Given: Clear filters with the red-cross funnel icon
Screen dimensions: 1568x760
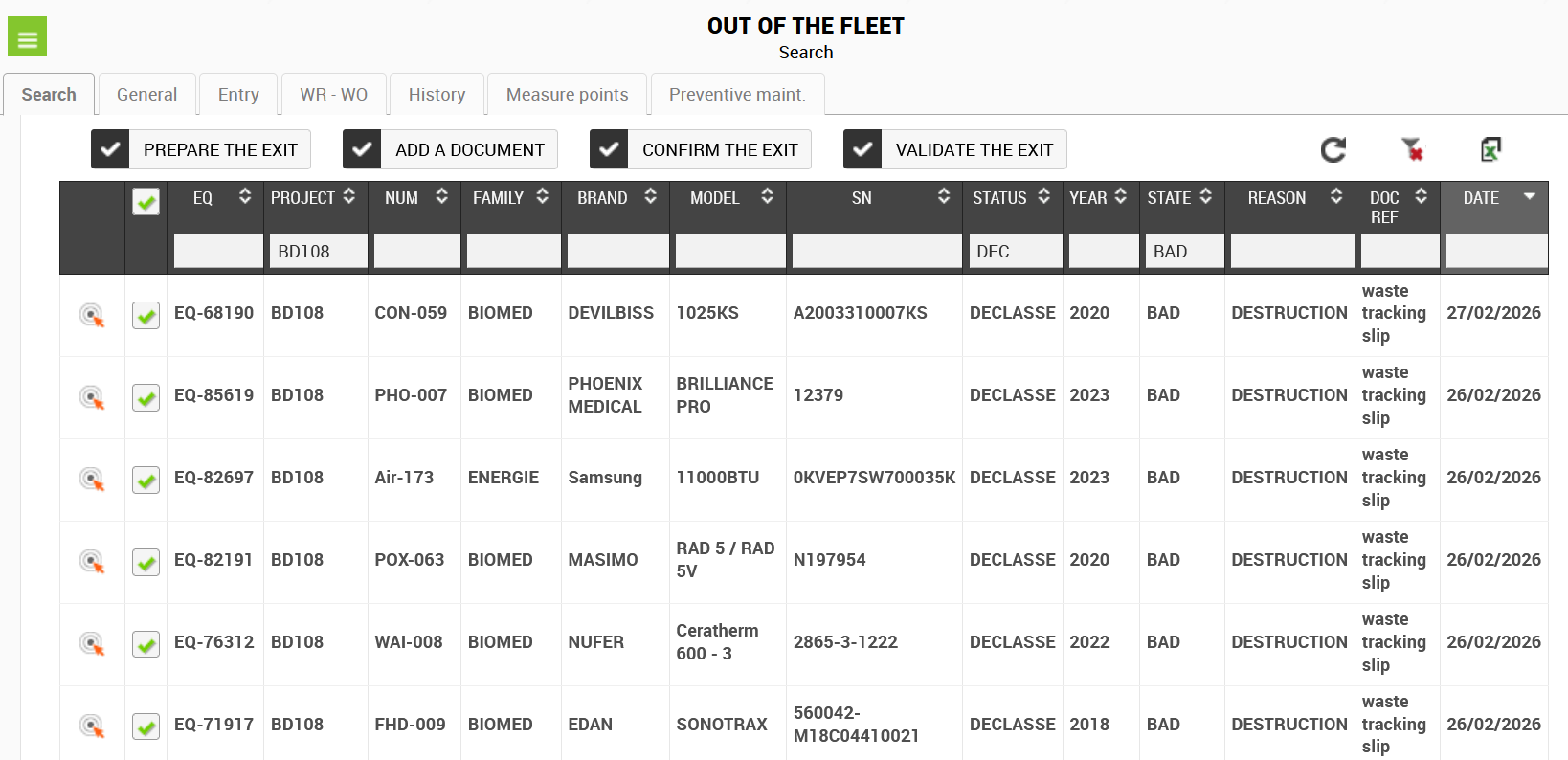Looking at the screenshot, I should (x=1412, y=149).
